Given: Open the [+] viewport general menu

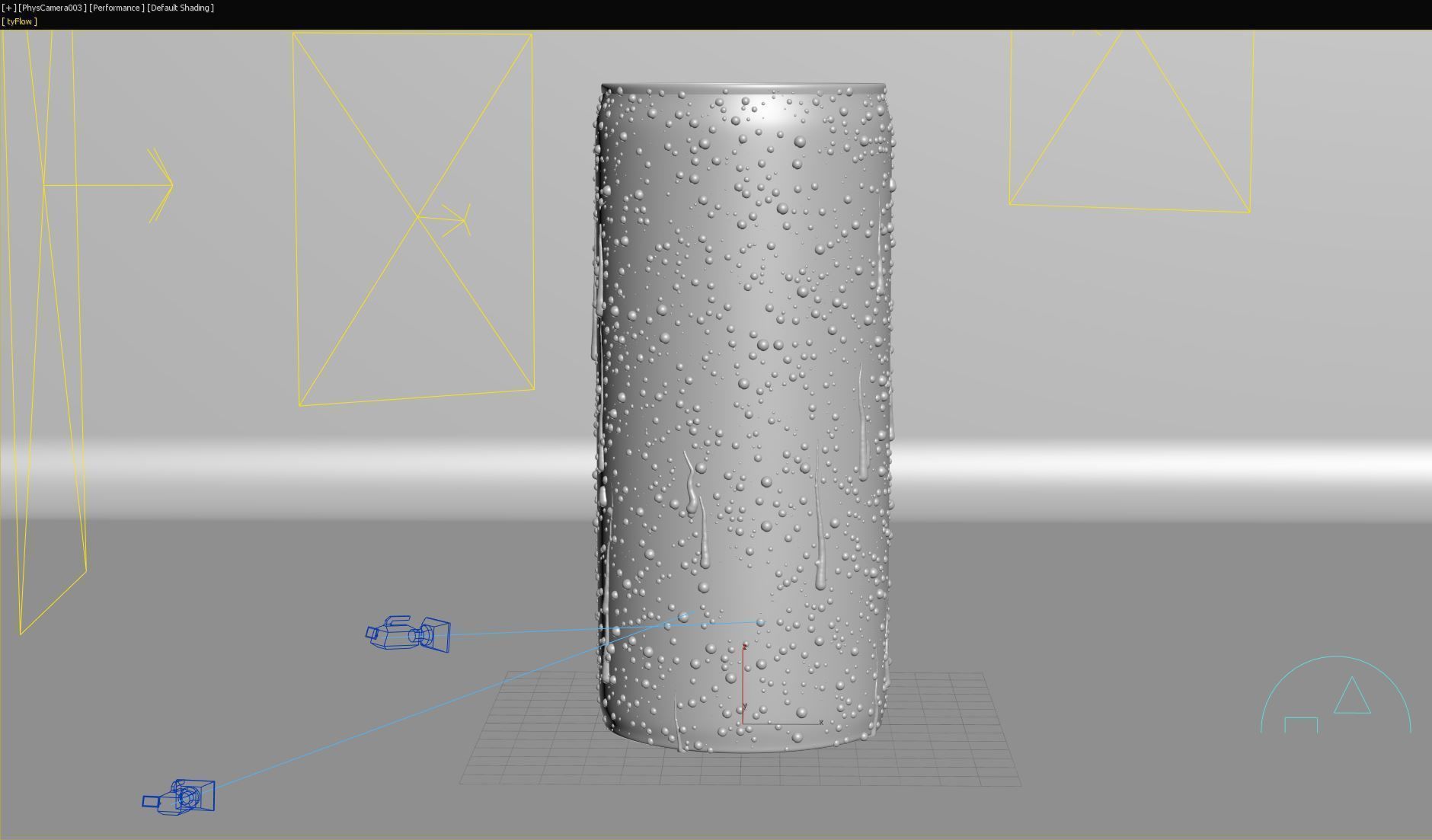Looking at the screenshot, I should (9, 8).
